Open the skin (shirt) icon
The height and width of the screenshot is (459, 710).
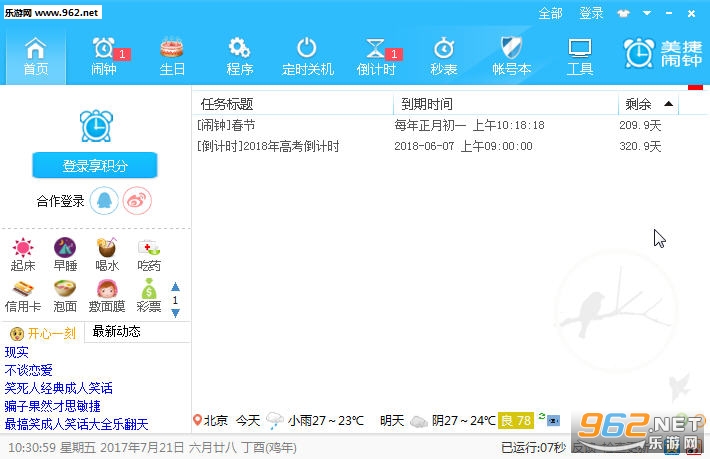click(624, 14)
